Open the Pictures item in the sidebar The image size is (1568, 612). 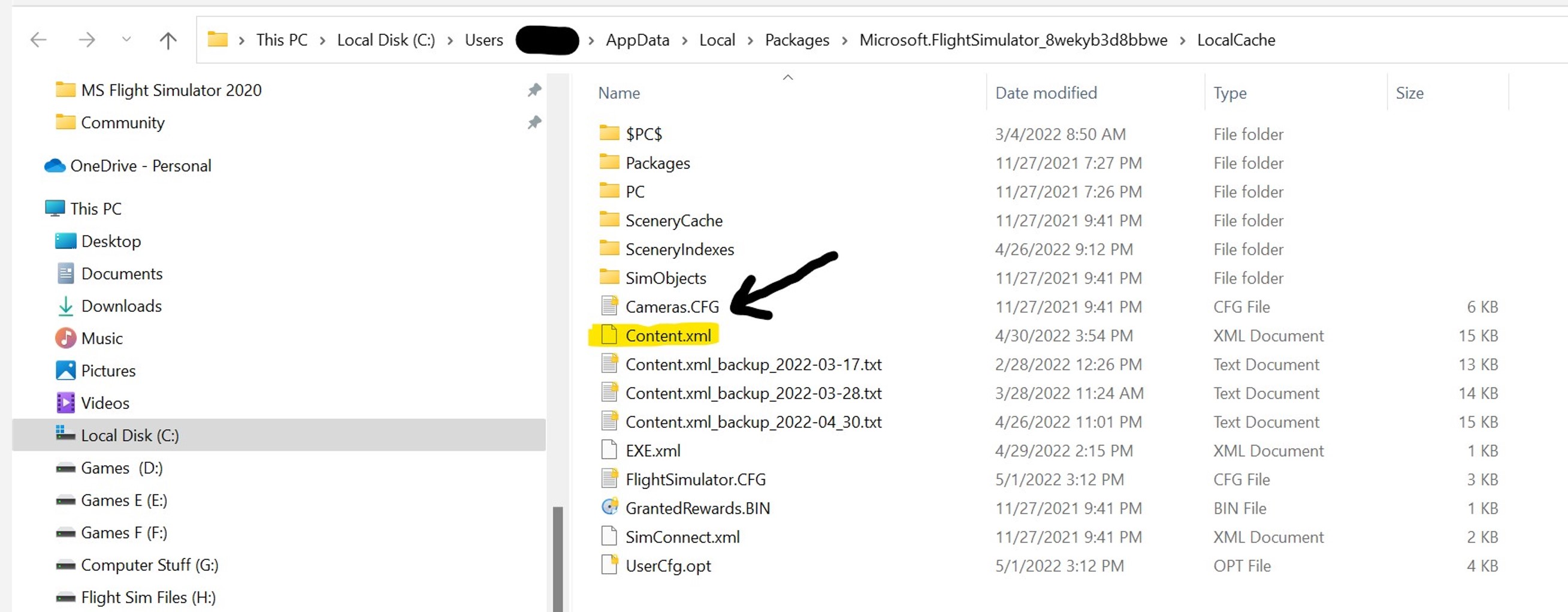[x=108, y=370]
